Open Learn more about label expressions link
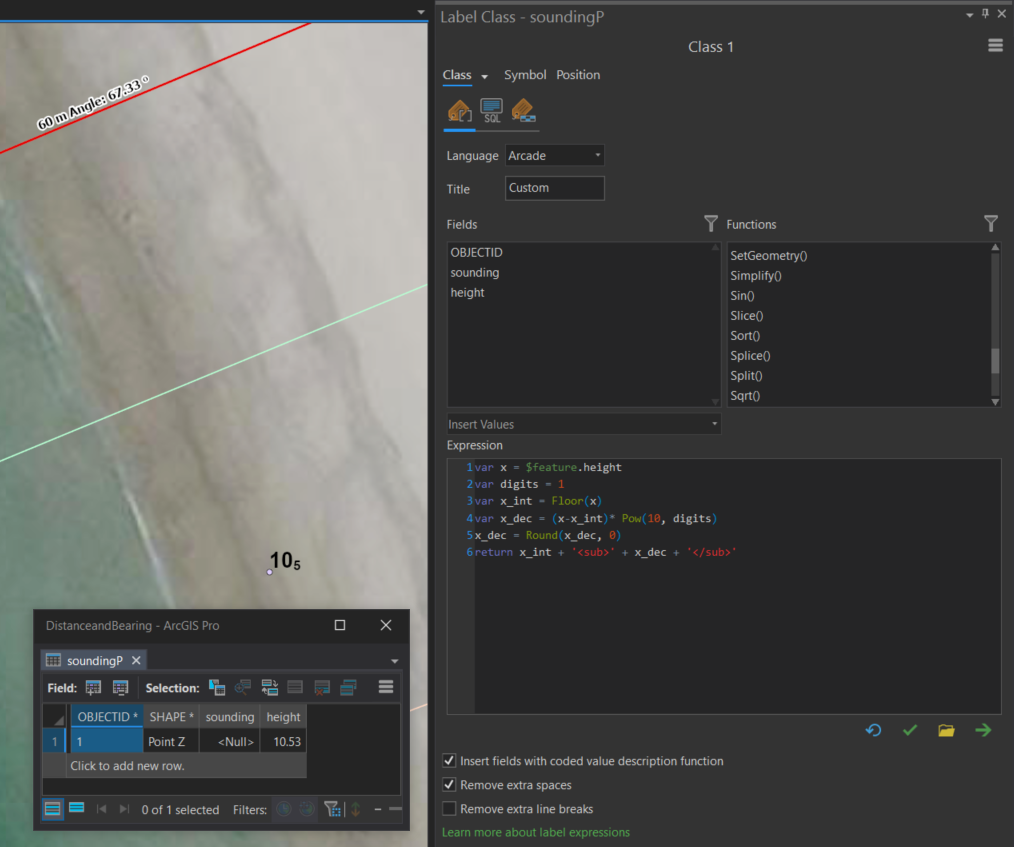 pos(535,832)
